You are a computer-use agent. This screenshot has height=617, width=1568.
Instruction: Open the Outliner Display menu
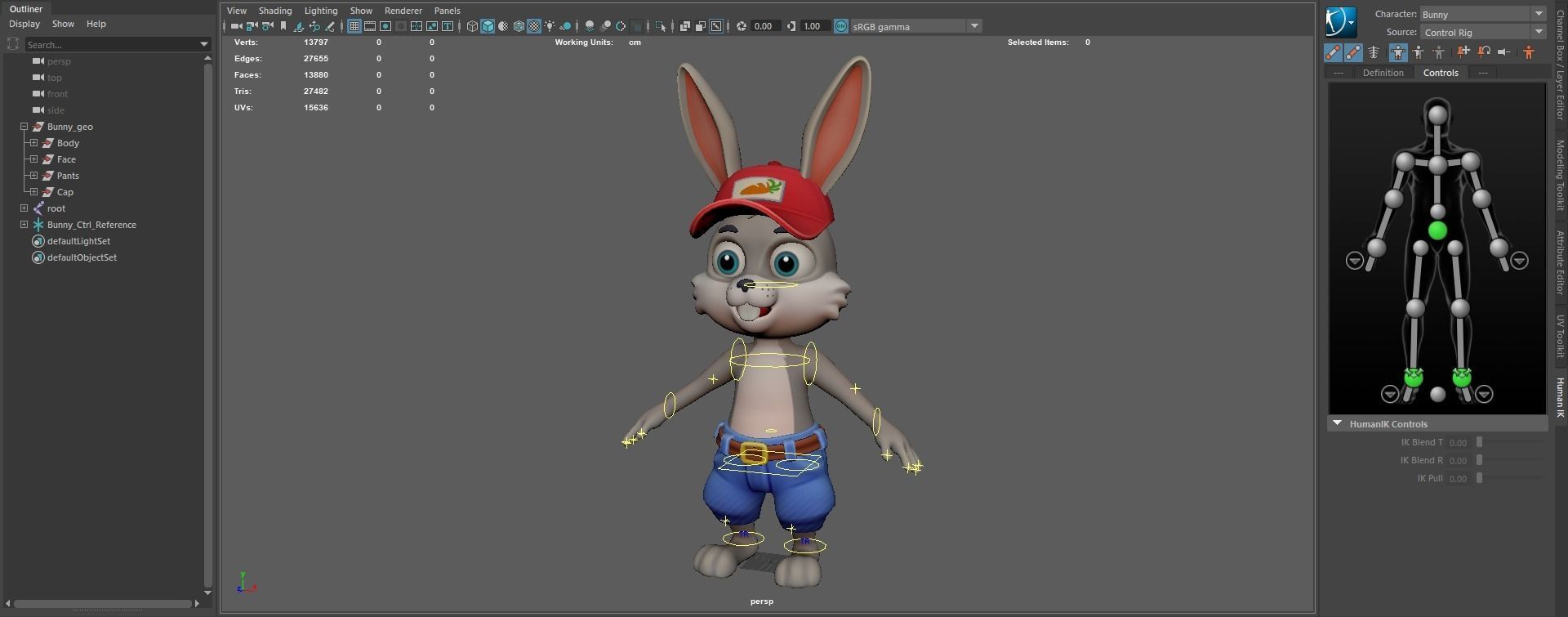(x=24, y=24)
